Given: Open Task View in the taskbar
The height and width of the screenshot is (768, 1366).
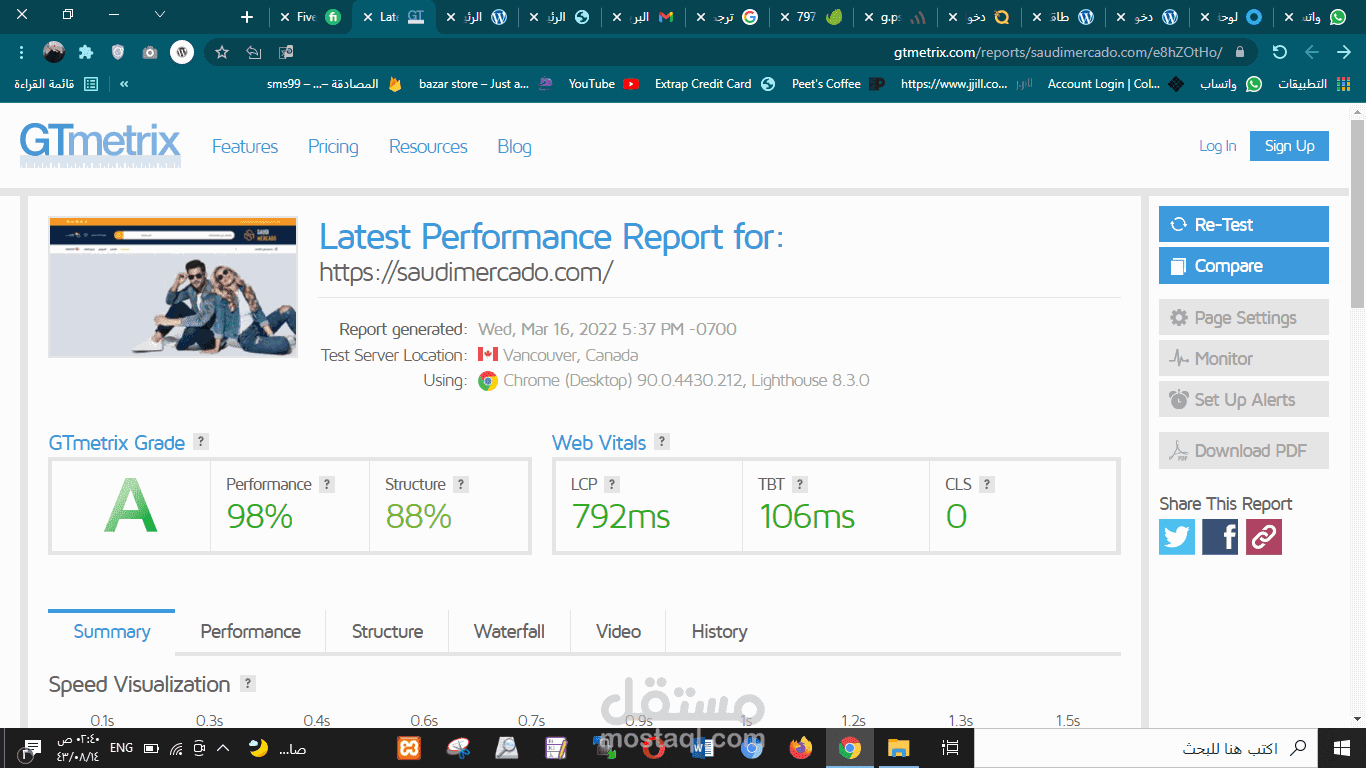Looking at the screenshot, I should [x=951, y=748].
